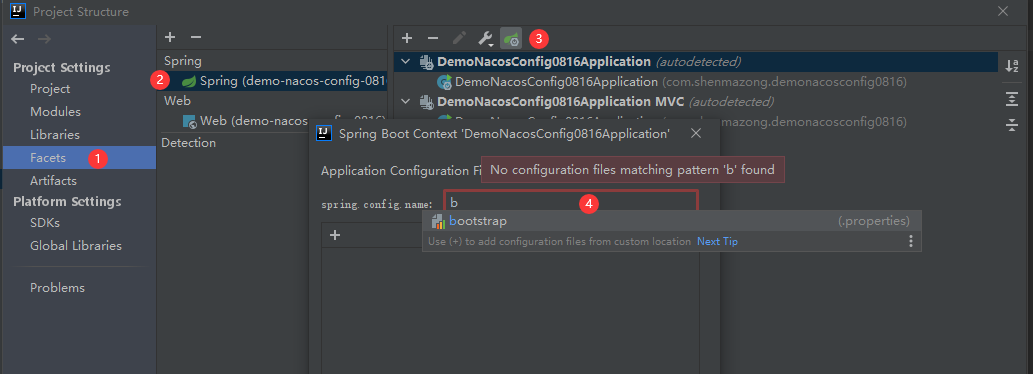Go back with the left arrow
This screenshot has height=374, width=1033.
[18, 40]
